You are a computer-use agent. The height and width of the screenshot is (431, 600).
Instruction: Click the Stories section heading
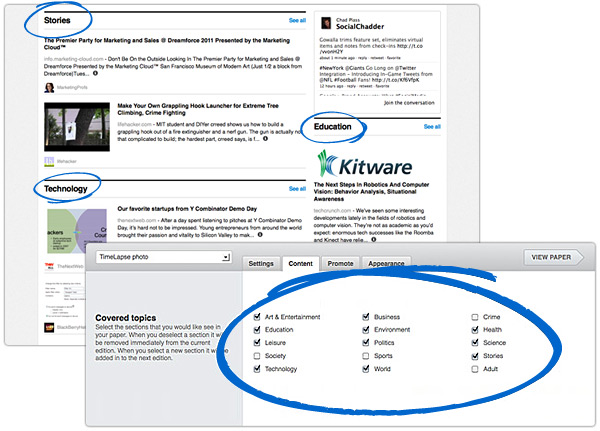pyautogui.click(x=57, y=20)
